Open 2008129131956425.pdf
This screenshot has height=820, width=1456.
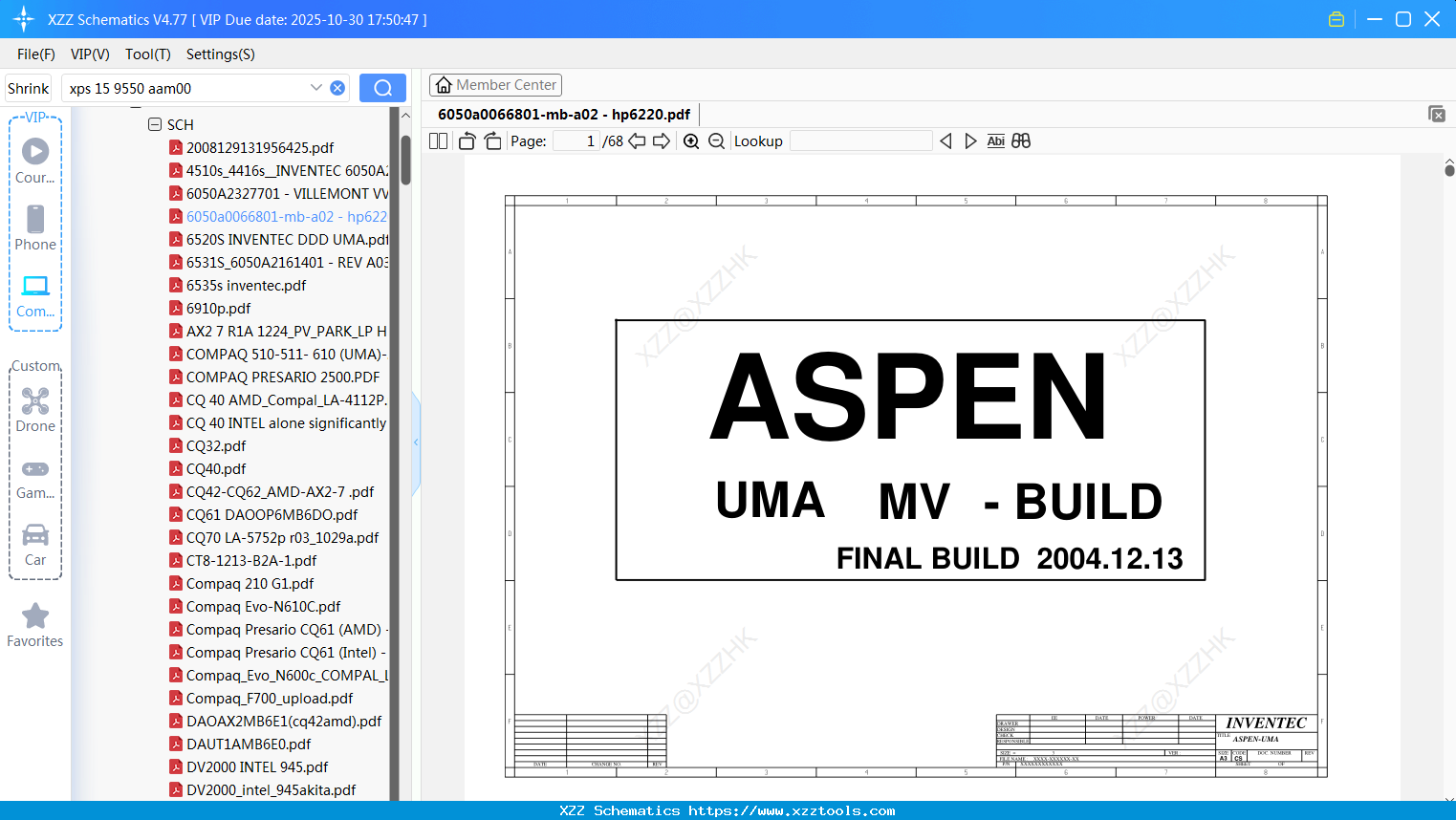click(x=260, y=148)
